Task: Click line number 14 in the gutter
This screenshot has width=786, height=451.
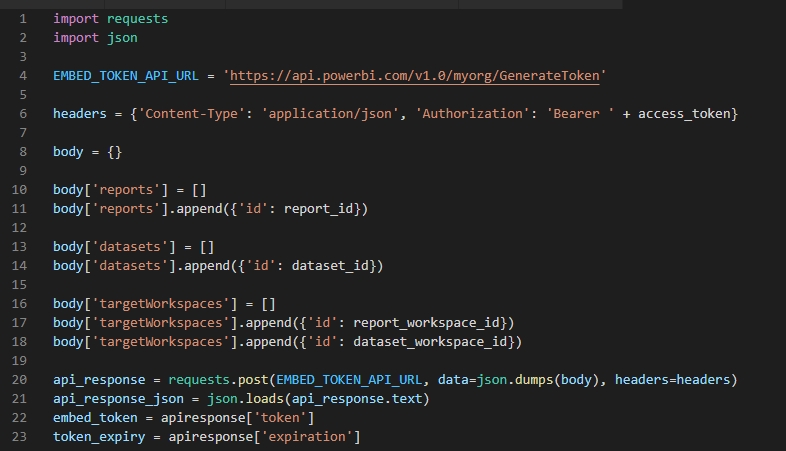Action: pos(20,266)
